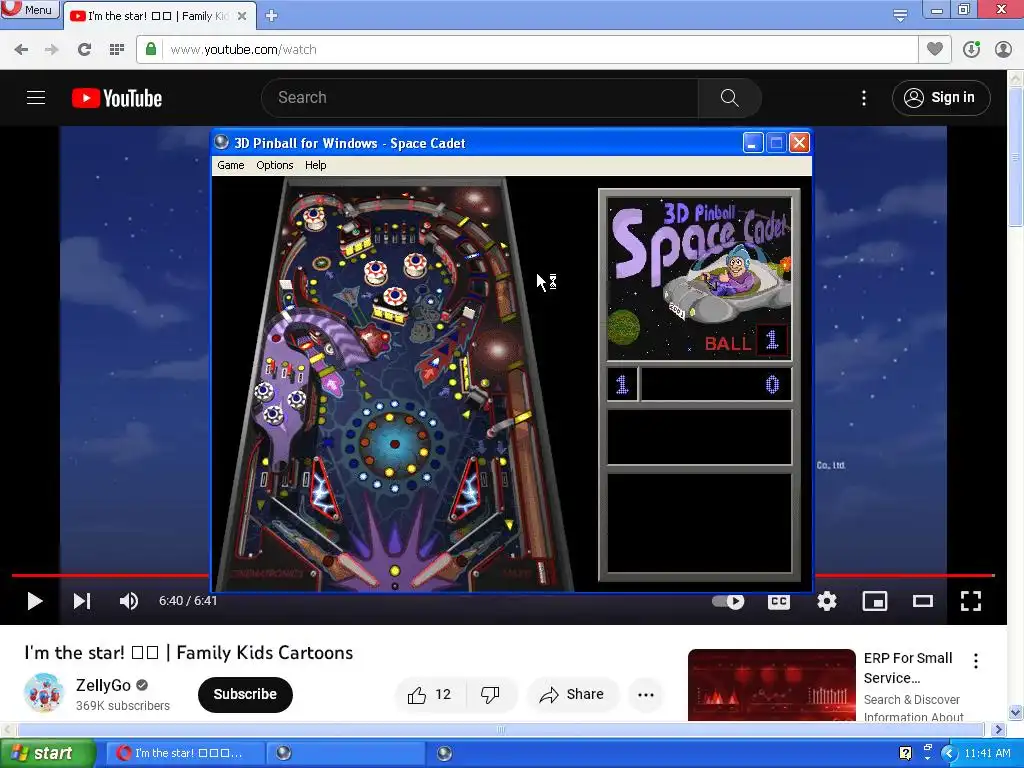The width and height of the screenshot is (1024, 768).
Task: Open the Opera Menu button
Action: [x=29, y=9]
